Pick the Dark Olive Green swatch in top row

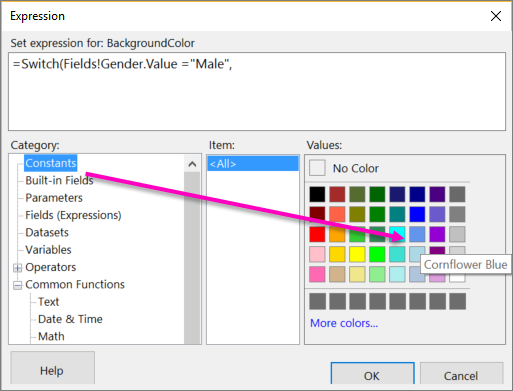357,194
